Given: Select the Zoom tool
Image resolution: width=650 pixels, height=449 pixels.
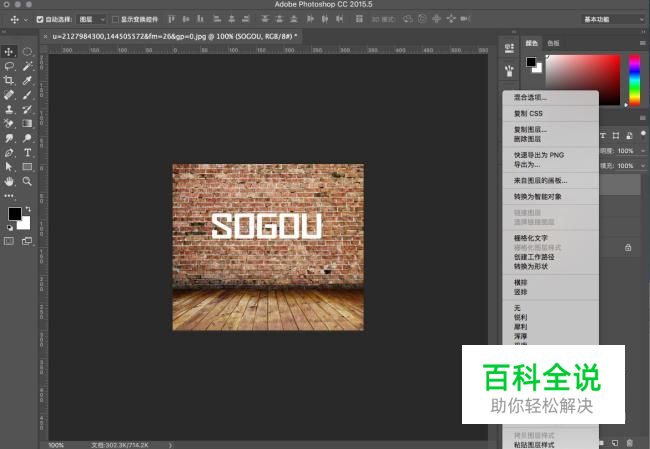Looking at the screenshot, I should click(27, 181).
